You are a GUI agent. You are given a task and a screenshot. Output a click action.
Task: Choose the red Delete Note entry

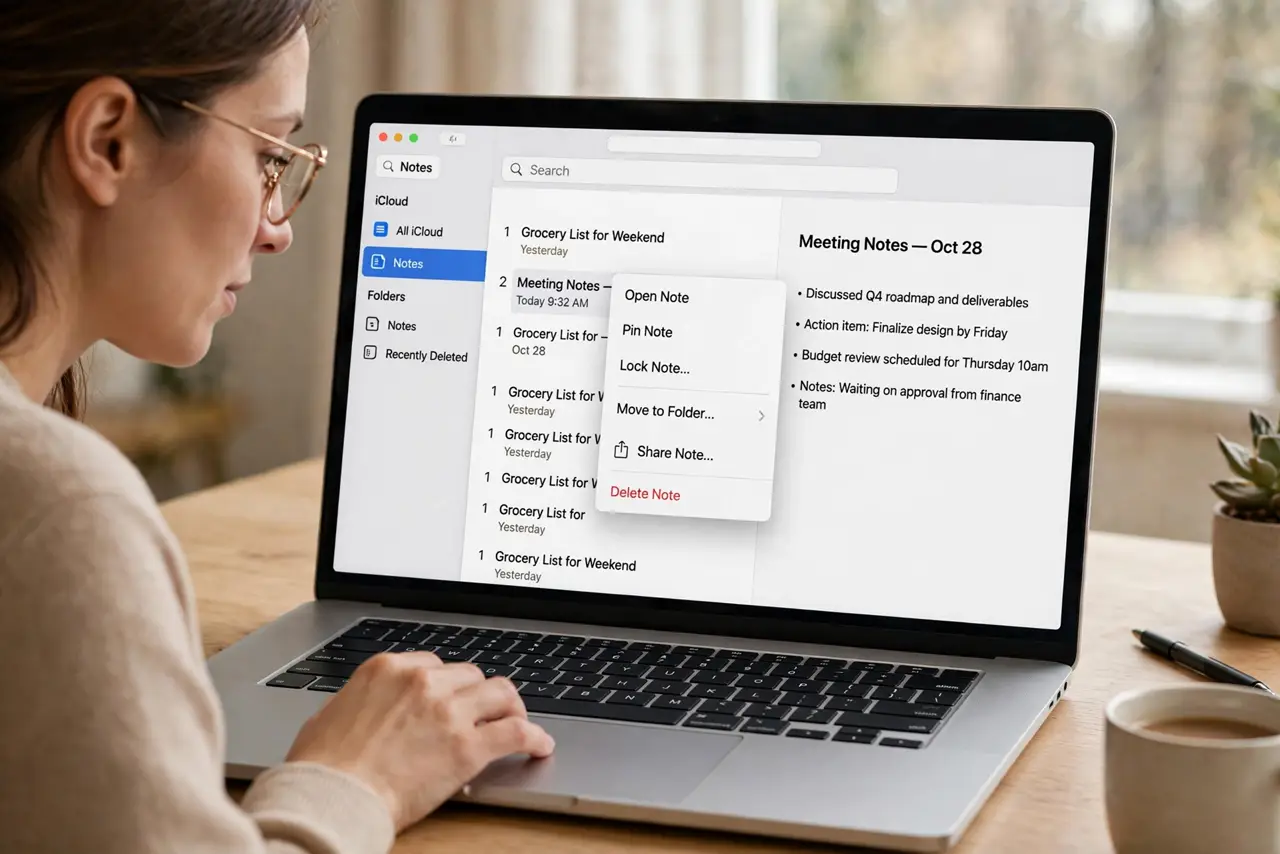[645, 494]
